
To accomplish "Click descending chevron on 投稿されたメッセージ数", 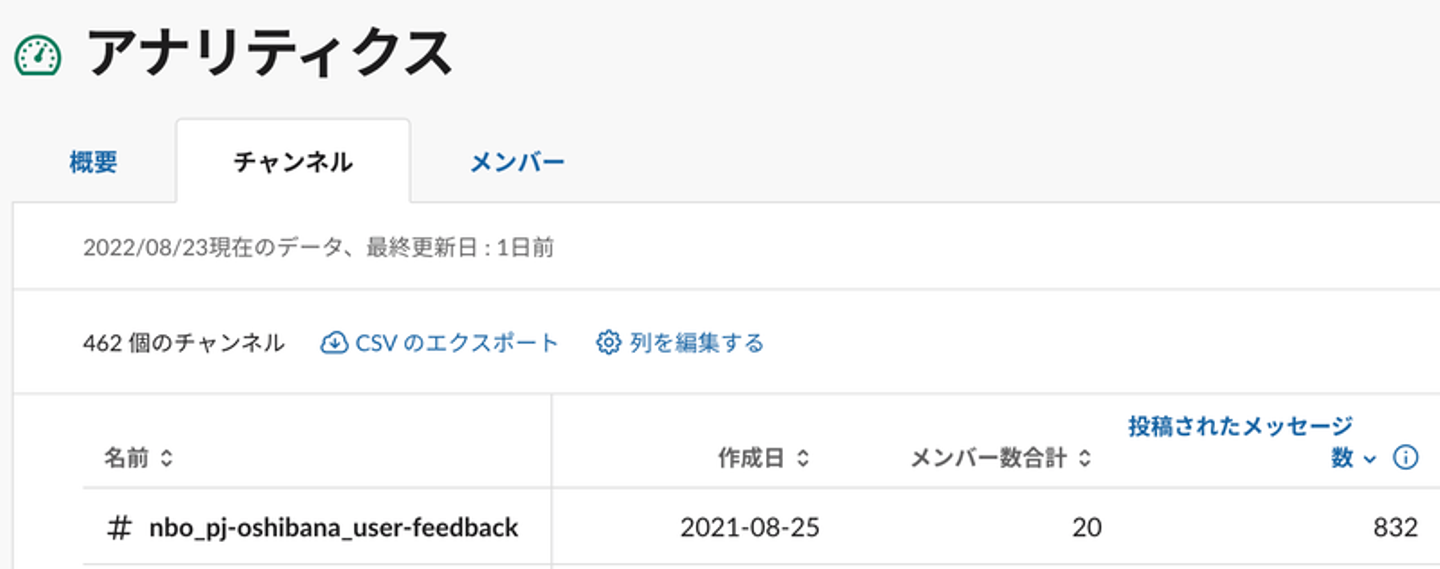I will 1370,459.
